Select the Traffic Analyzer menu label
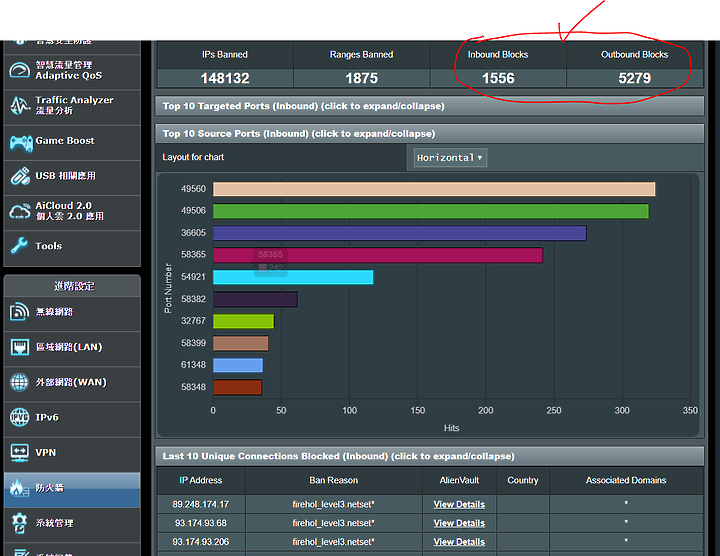This screenshot has height=556, width=720. point(74,105)
